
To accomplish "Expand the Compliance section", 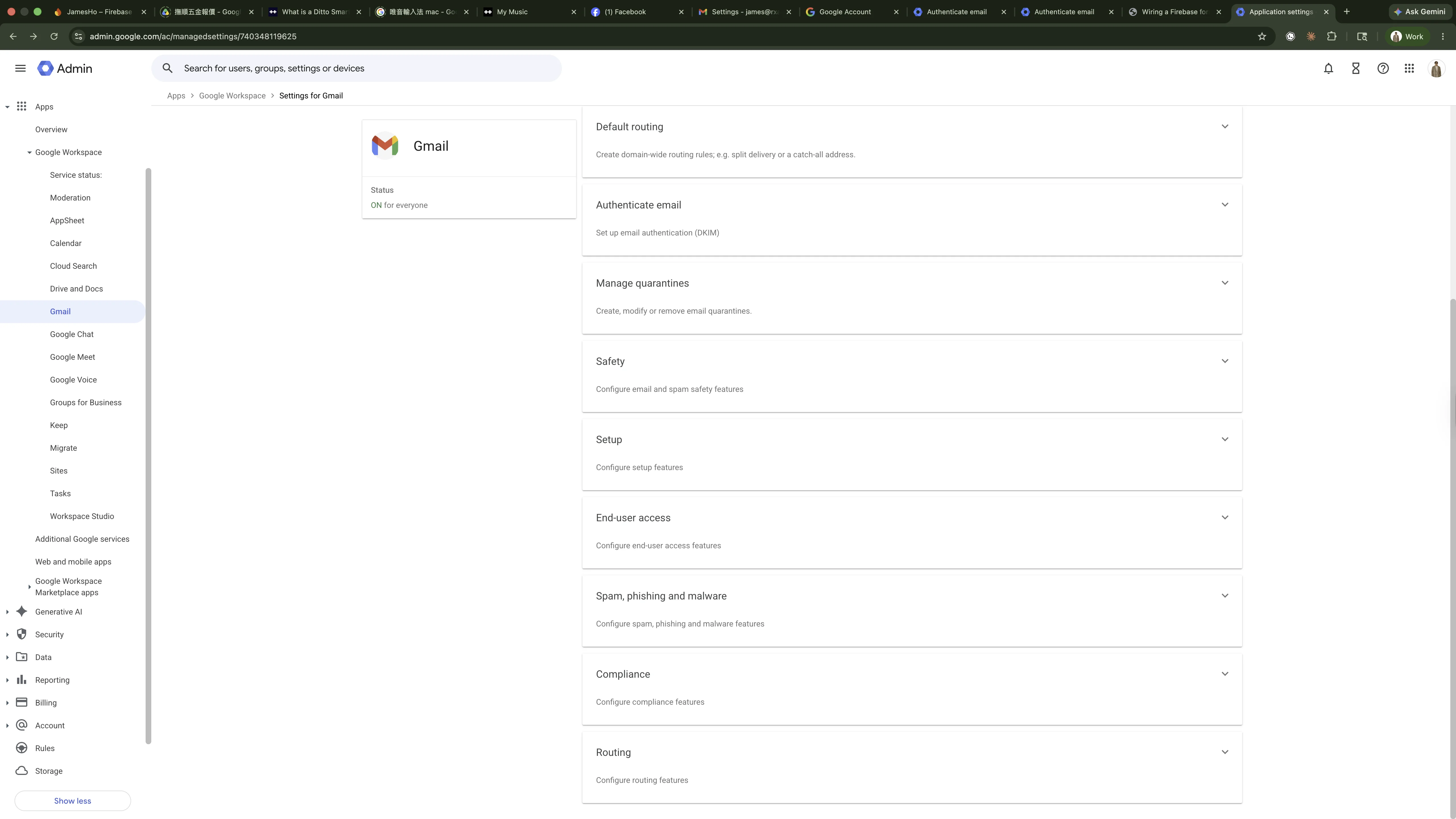I will click(x=1225, y=674).
